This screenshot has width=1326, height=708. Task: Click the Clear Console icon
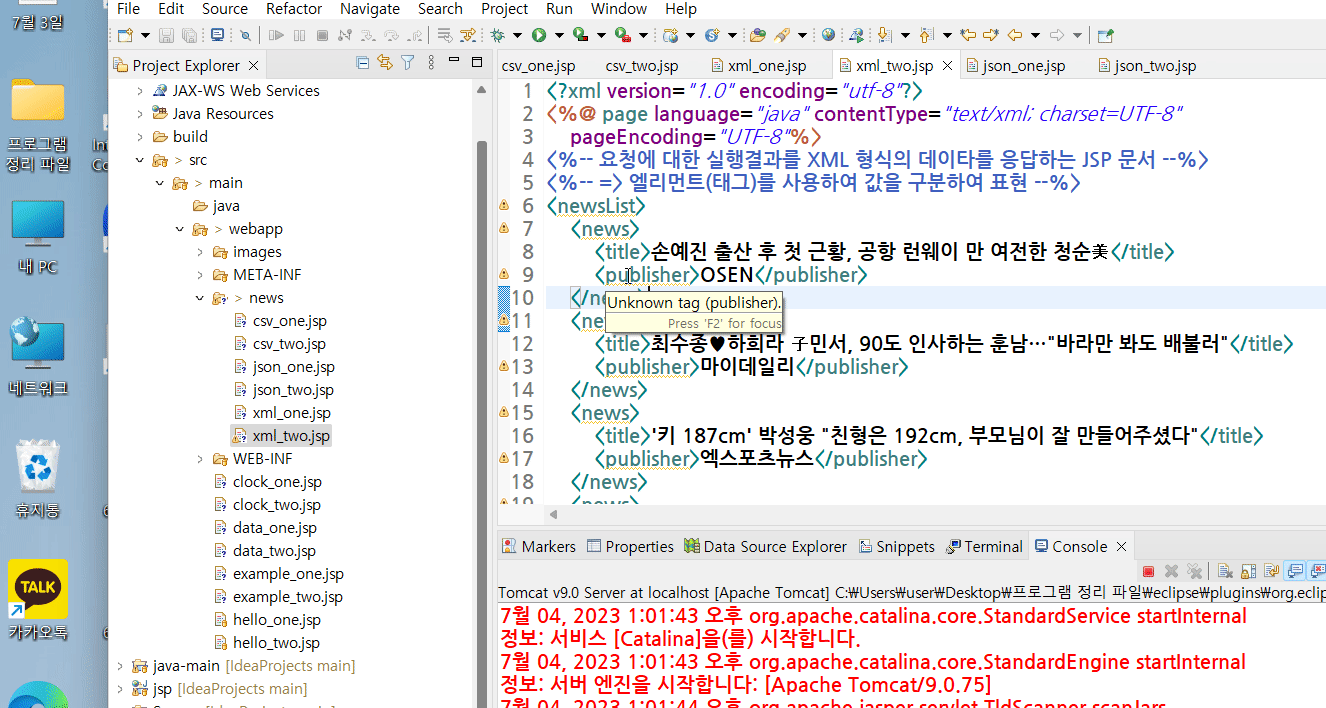pos(1225,572)
